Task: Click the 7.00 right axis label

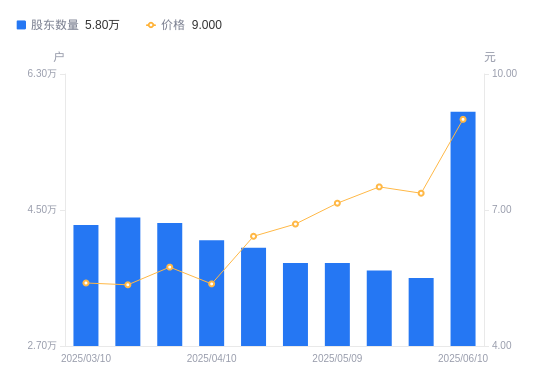Action: tap(502, 209)
